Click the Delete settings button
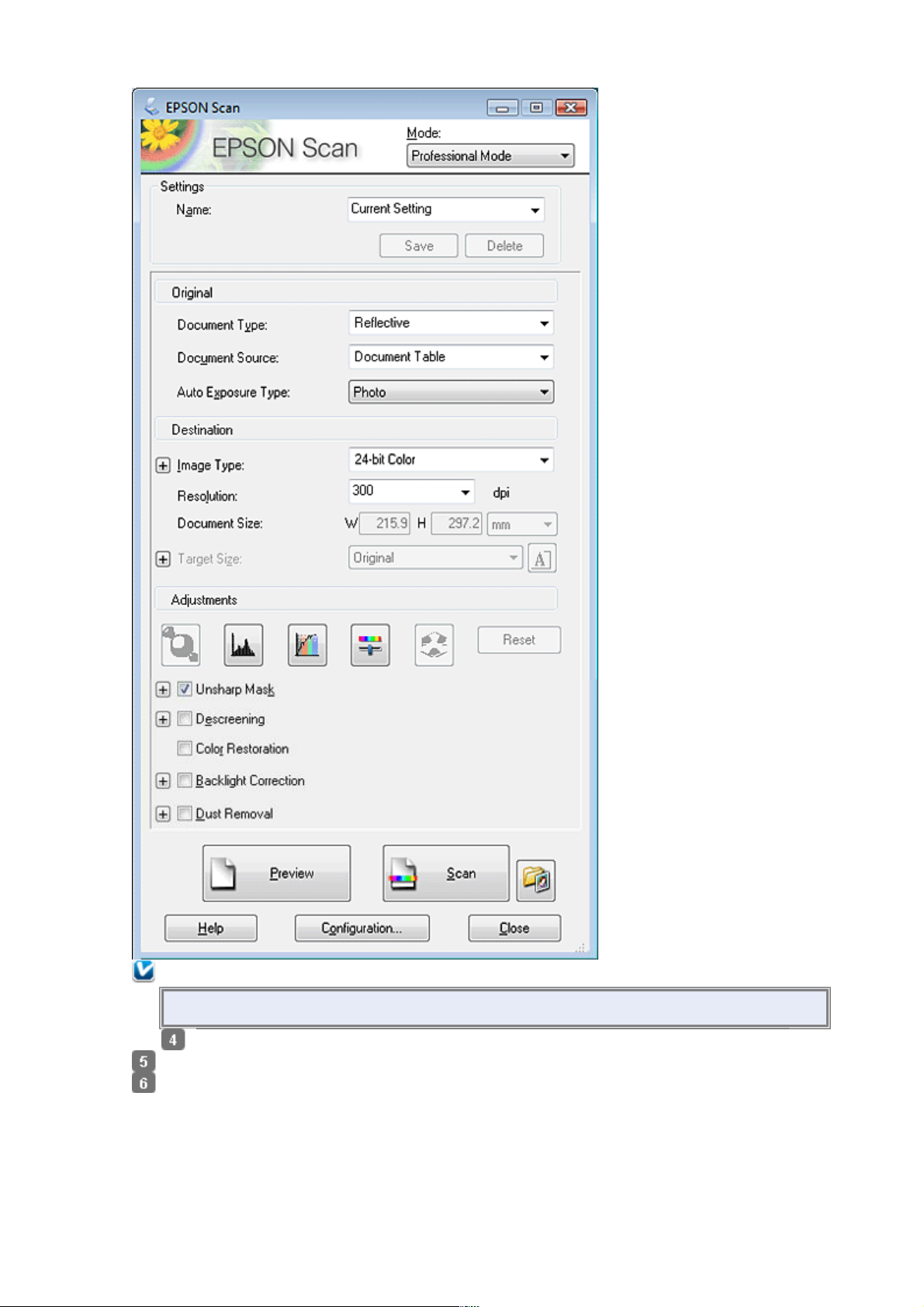The image size is (924, 1307). [x=504, y=246]
